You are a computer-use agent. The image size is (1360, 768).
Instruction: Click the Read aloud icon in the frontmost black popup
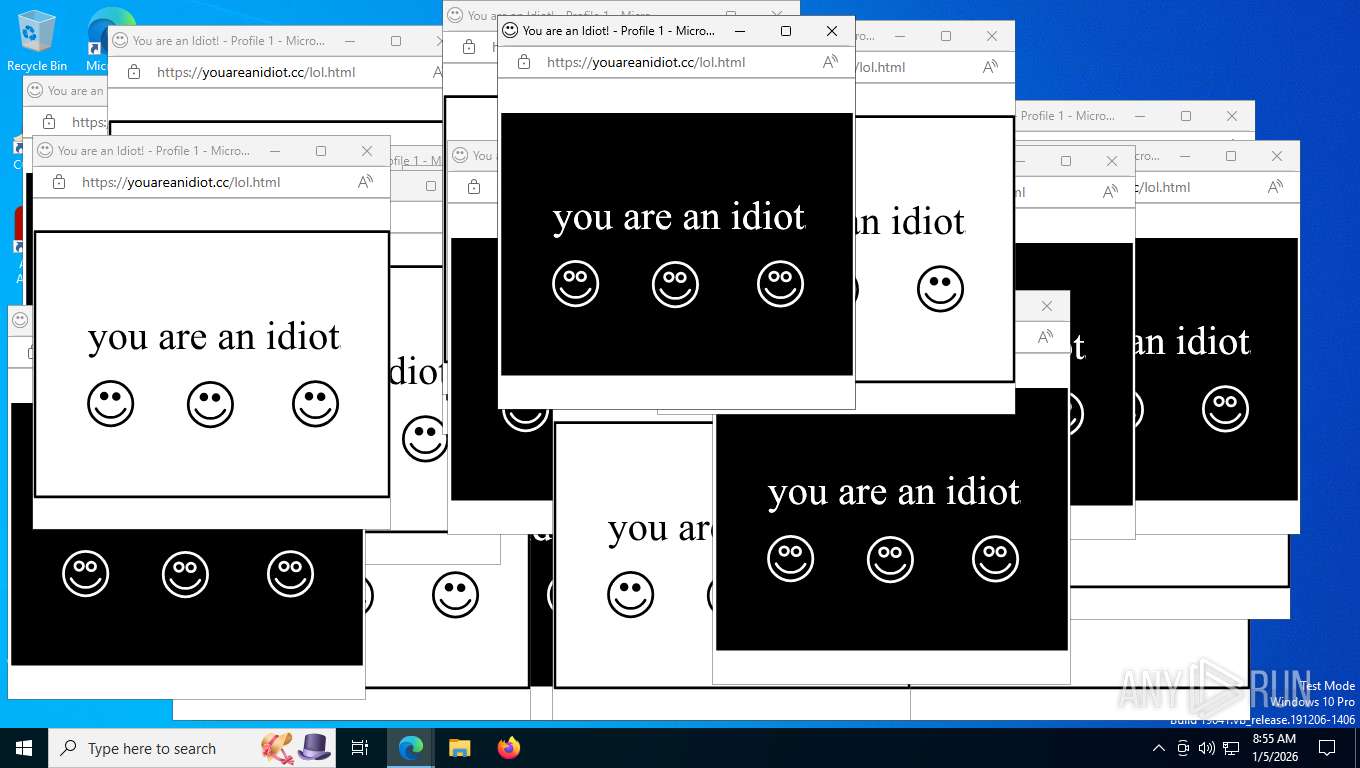[x=830, y=62]
